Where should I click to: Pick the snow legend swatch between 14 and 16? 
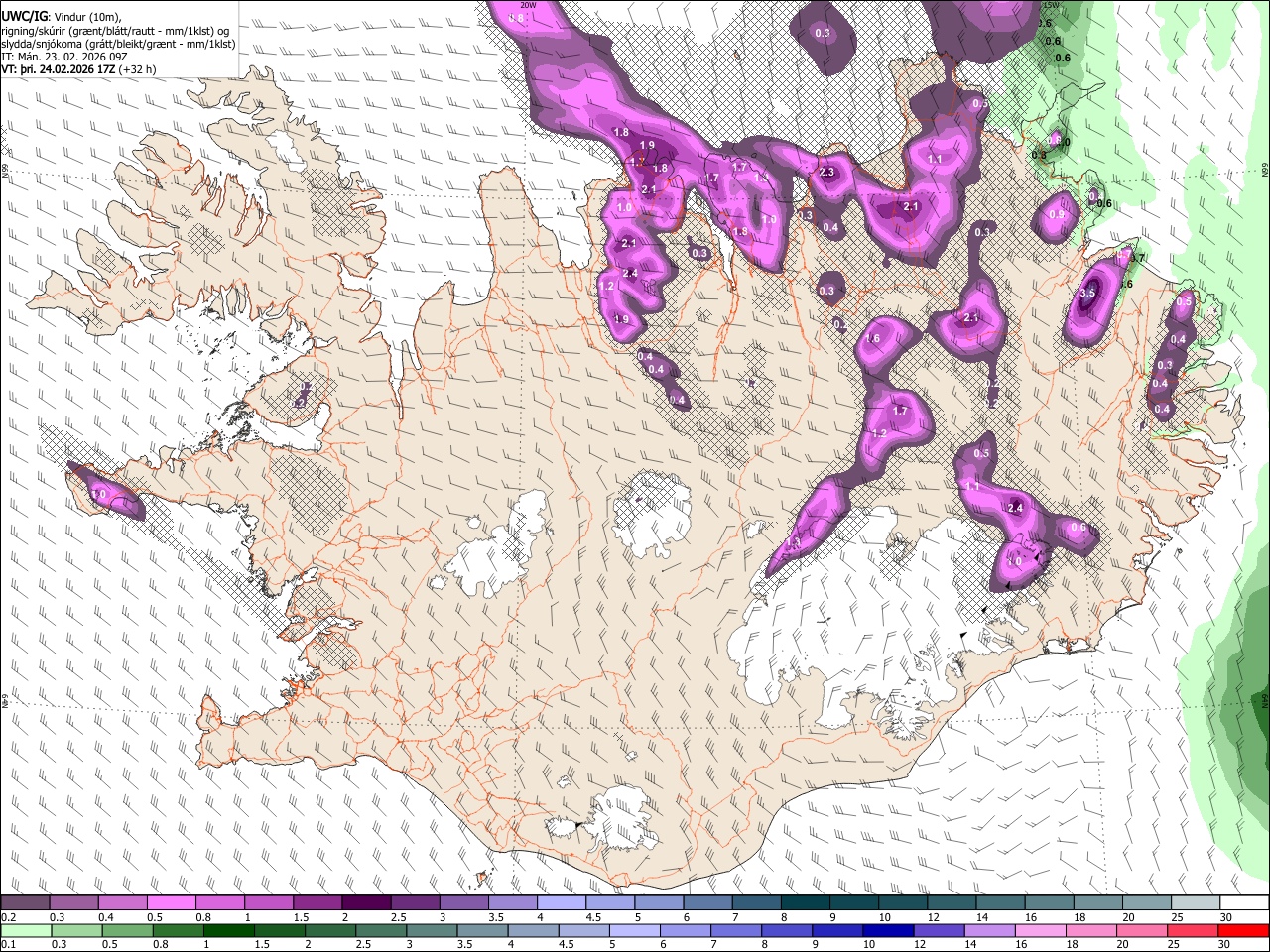pos(1000,902)
